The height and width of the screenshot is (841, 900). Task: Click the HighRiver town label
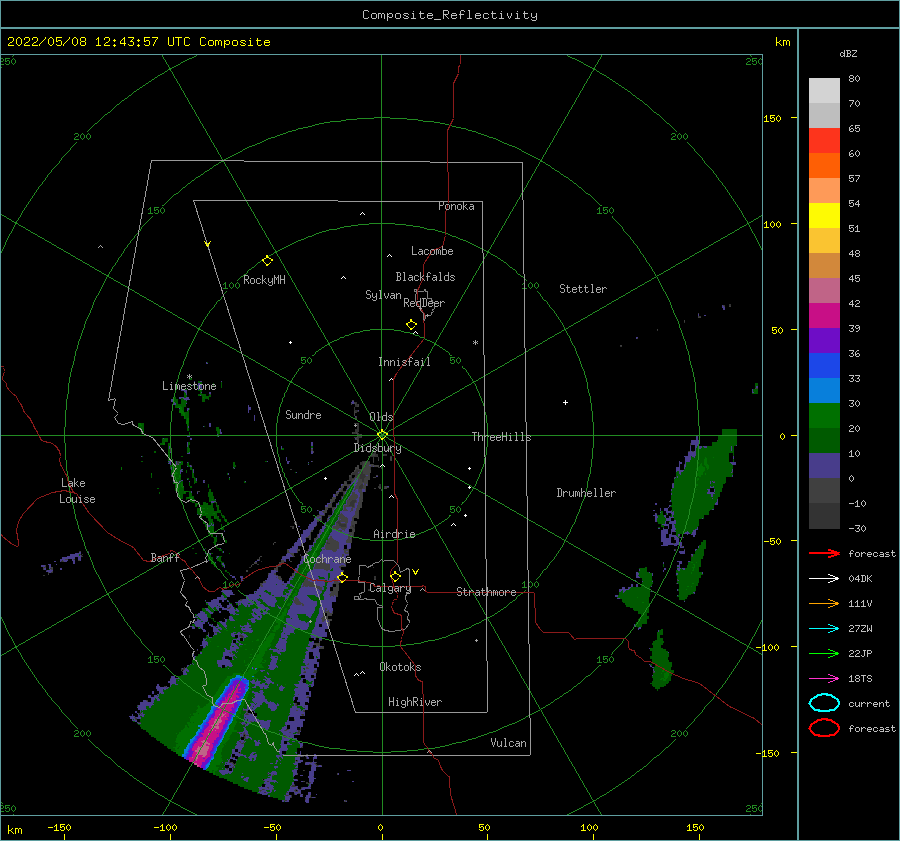coord(415,702)
